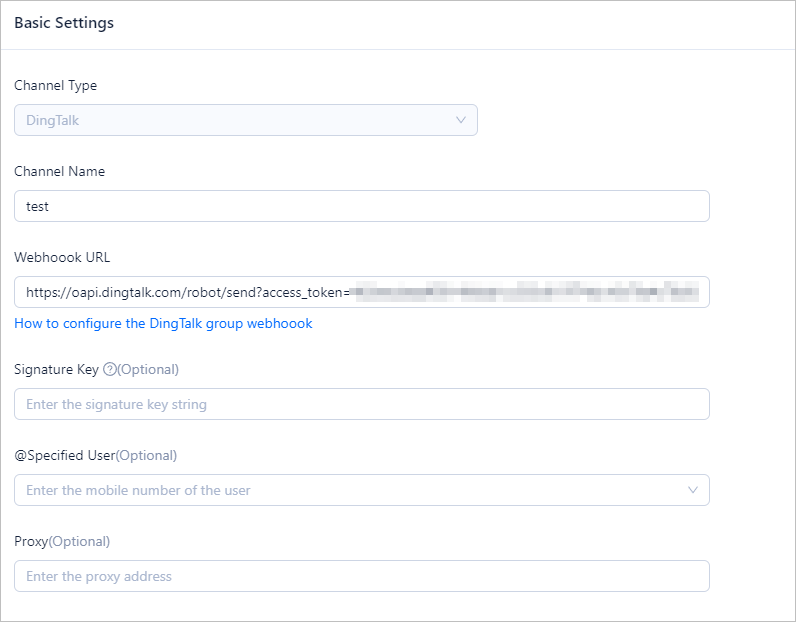Click the Channel Type dropdown arrow
Screen dimensions: 796x622
(461, 120)
